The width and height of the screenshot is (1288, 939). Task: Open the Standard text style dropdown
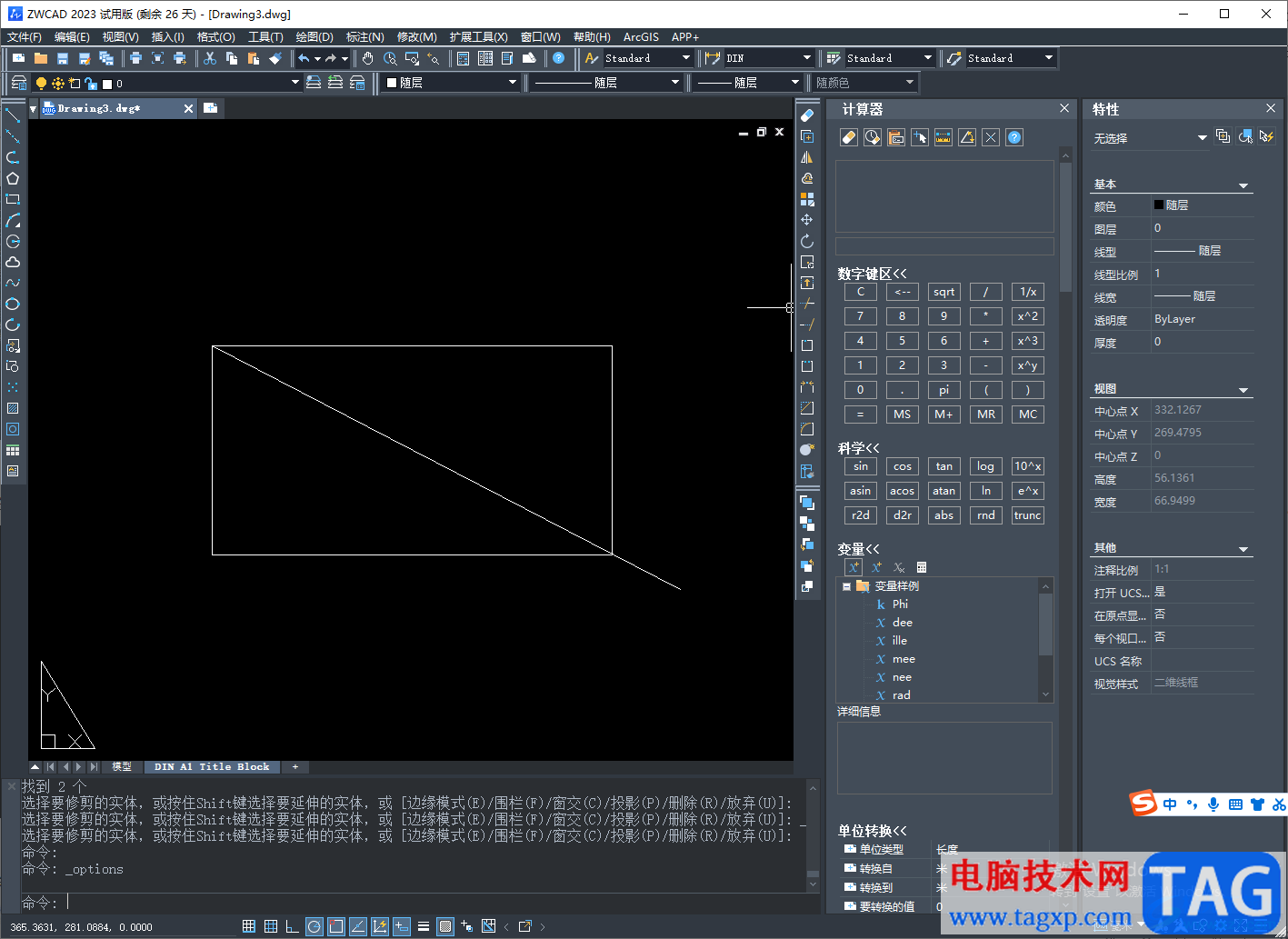(686, 58)
